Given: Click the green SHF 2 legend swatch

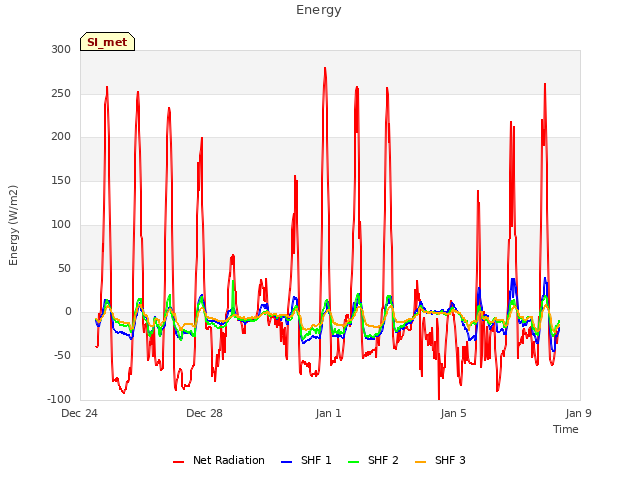Looking at the screenshot, I should coord(353,462).
